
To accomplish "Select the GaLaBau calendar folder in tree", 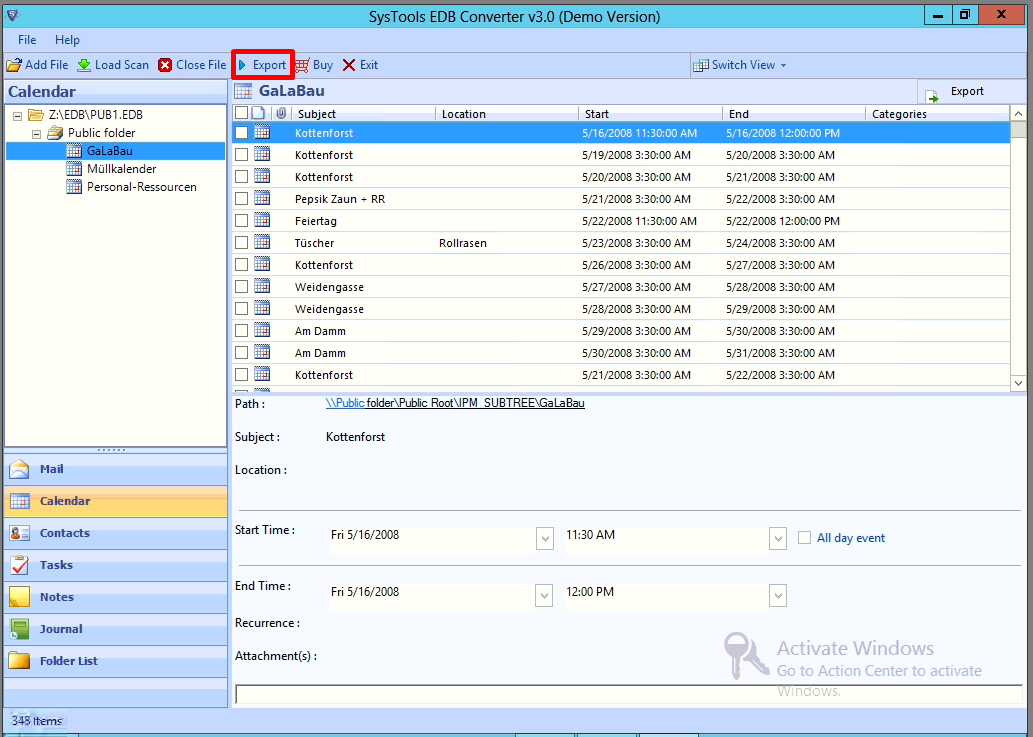I will pyautogui.click(x=109, y=151).
